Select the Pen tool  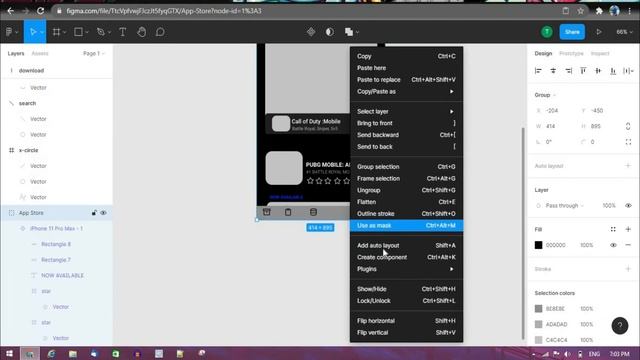(100, 32)
